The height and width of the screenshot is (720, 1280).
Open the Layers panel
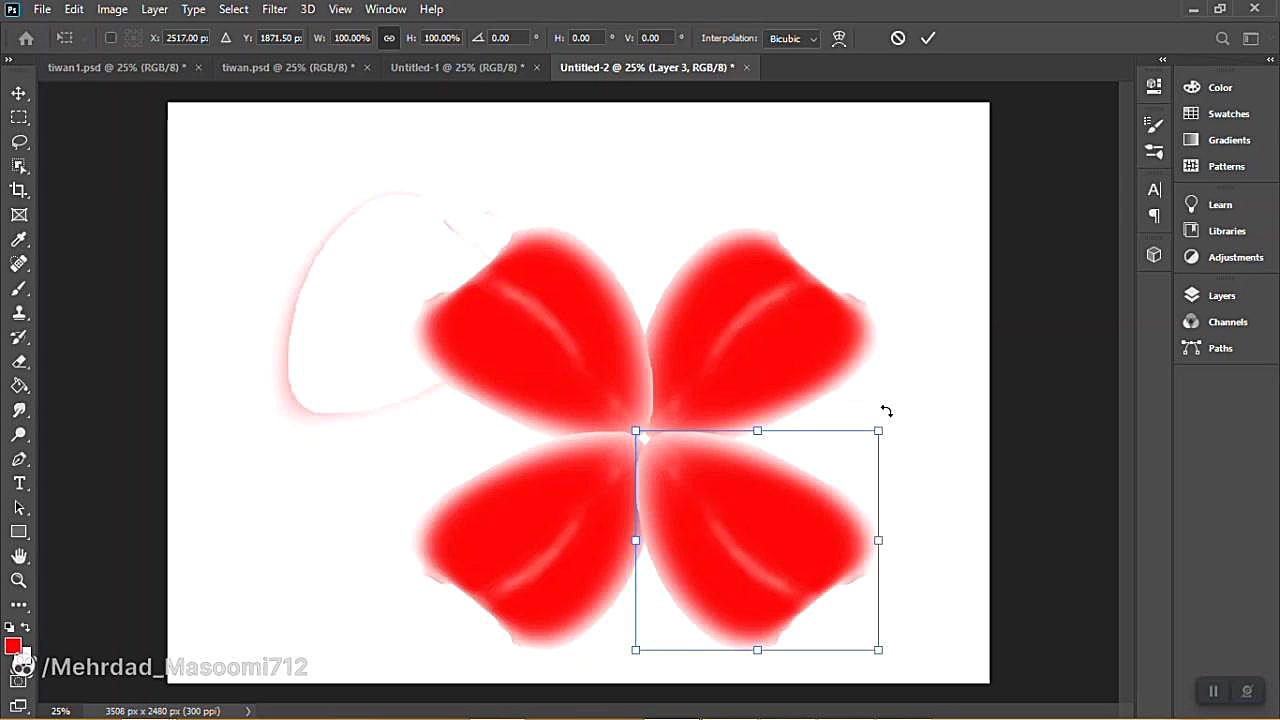click(1223, 296)
